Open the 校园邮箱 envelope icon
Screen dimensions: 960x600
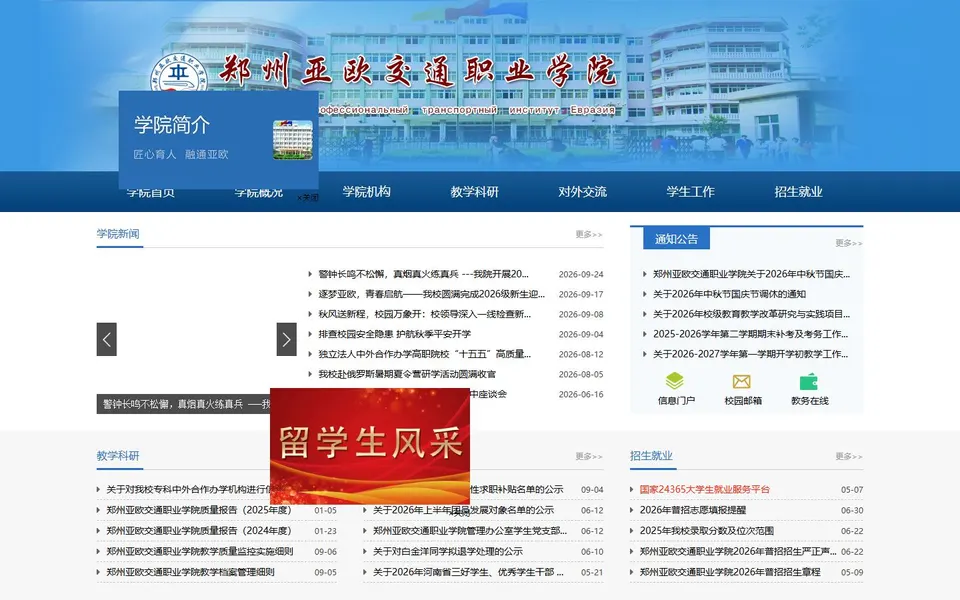pos(741,381)
